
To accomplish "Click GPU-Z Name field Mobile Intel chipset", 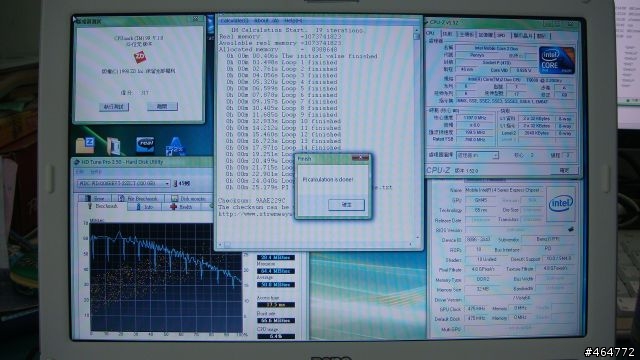I will coord(503,190).
